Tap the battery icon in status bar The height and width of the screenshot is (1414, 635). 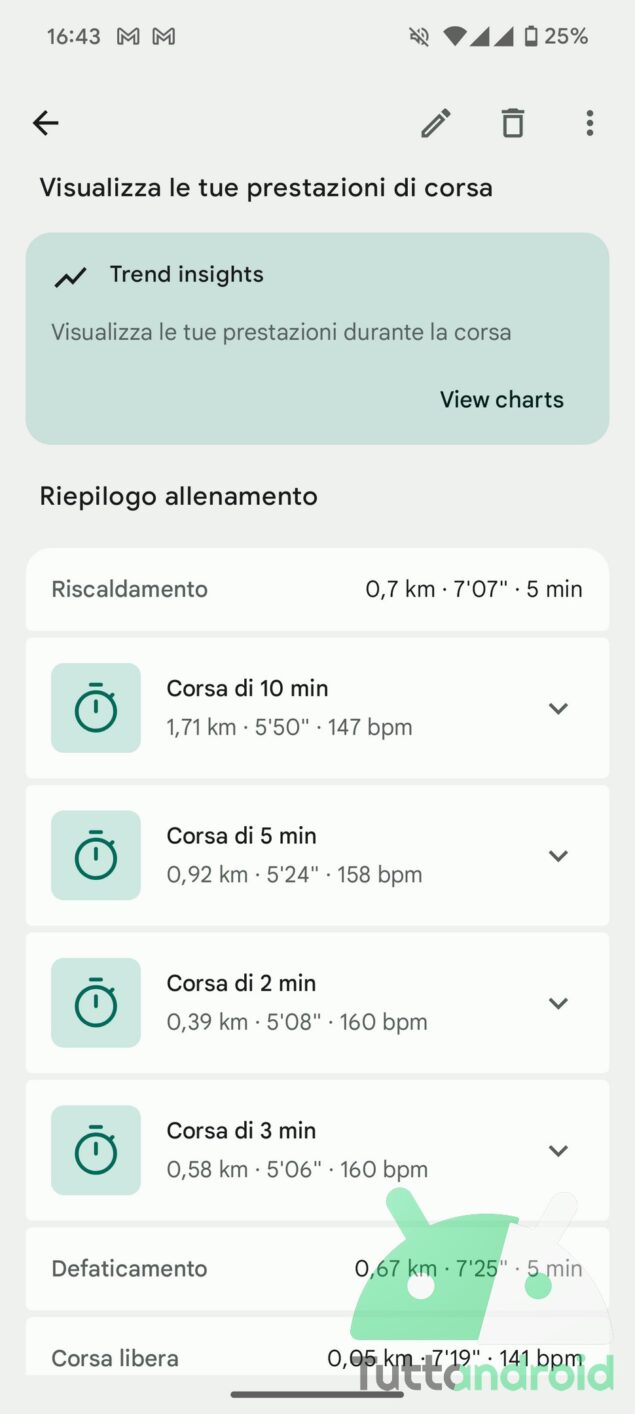pyautogui.click(x=530, y=37)
